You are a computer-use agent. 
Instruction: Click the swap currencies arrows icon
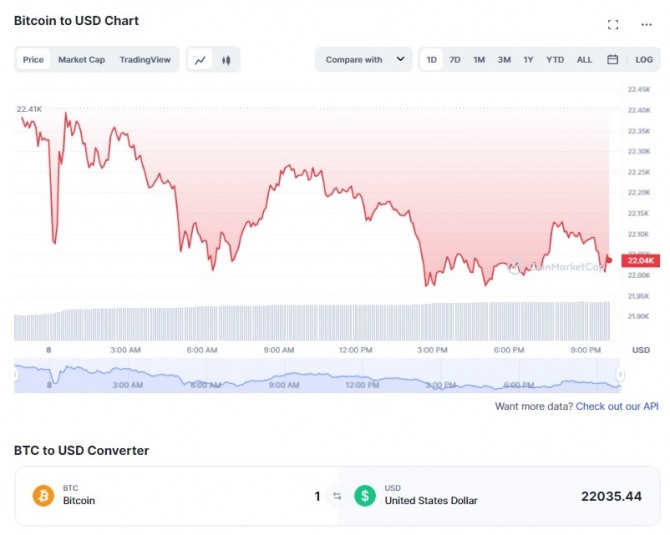tap(337, 496)
